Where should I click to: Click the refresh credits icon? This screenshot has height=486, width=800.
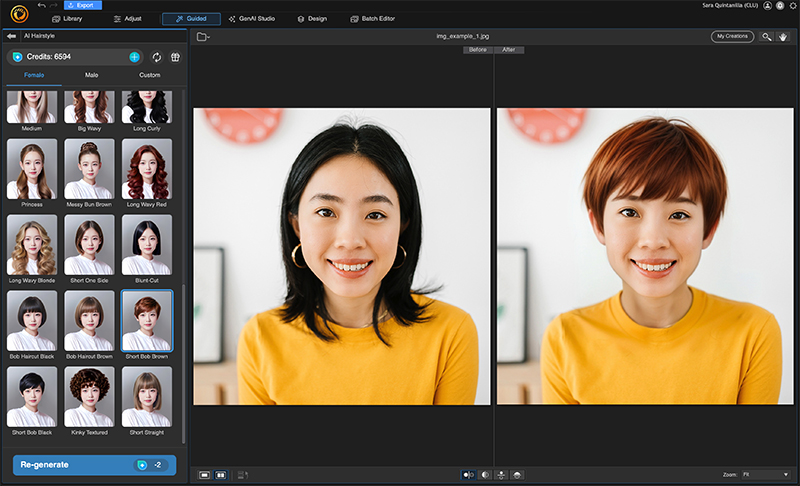coord(157,57)
